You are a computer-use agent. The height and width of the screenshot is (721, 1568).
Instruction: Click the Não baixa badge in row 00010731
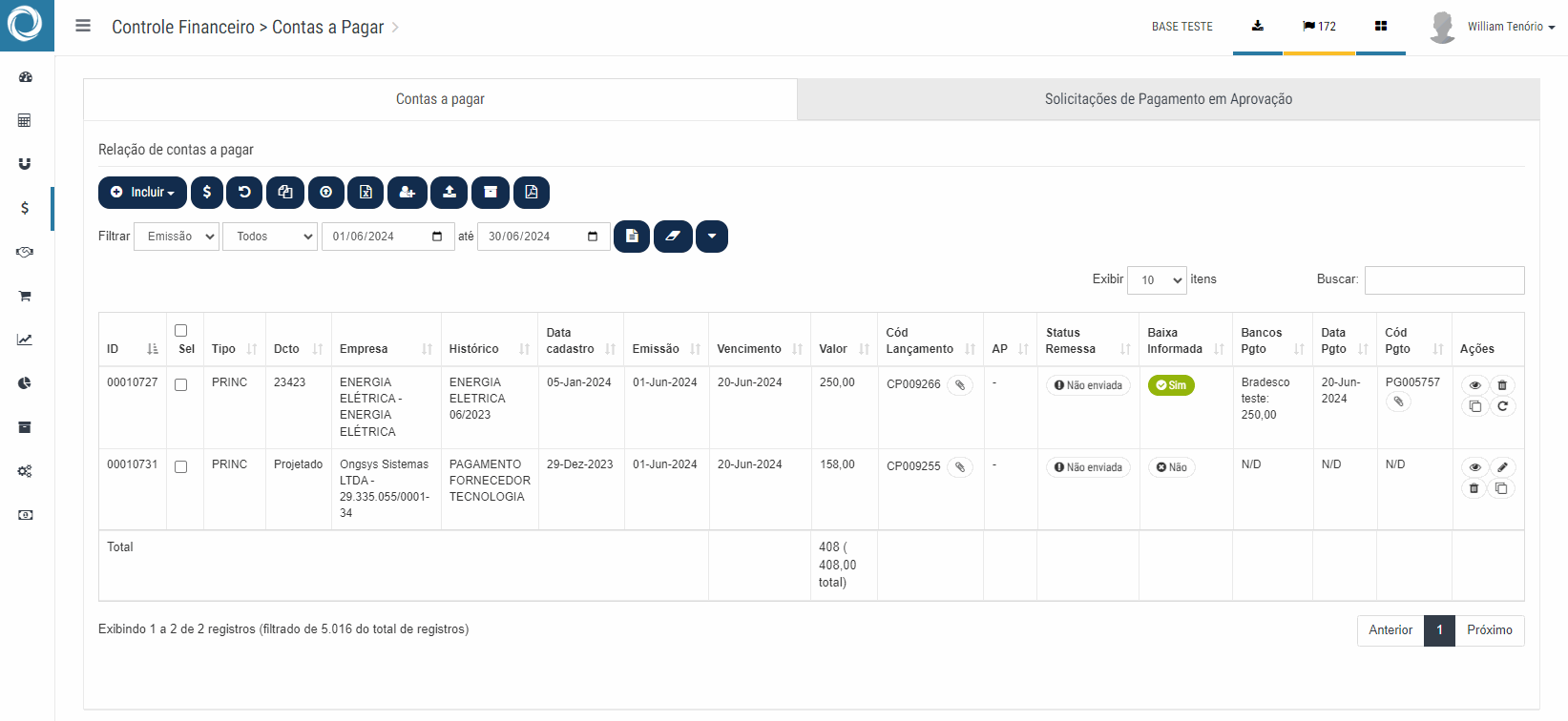(1171, 467)
